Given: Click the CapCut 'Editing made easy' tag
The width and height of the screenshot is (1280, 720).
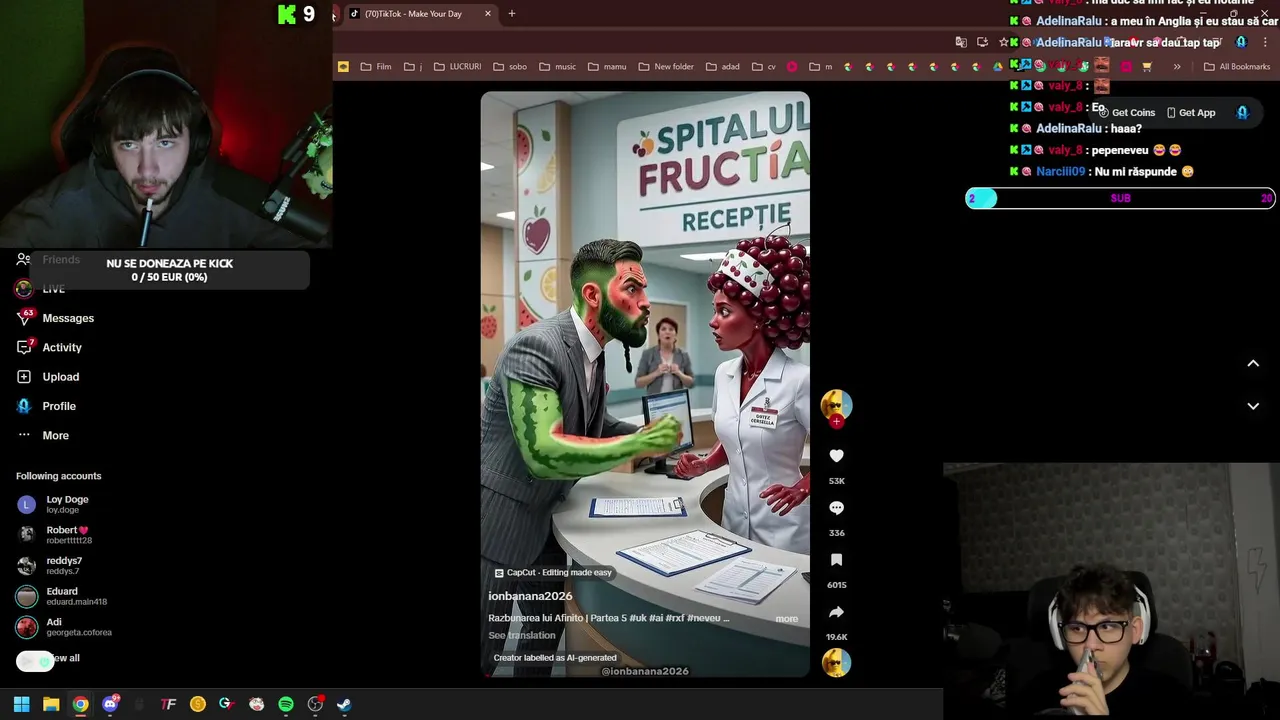Looking at the screenshot, I should tap(553, 573).
